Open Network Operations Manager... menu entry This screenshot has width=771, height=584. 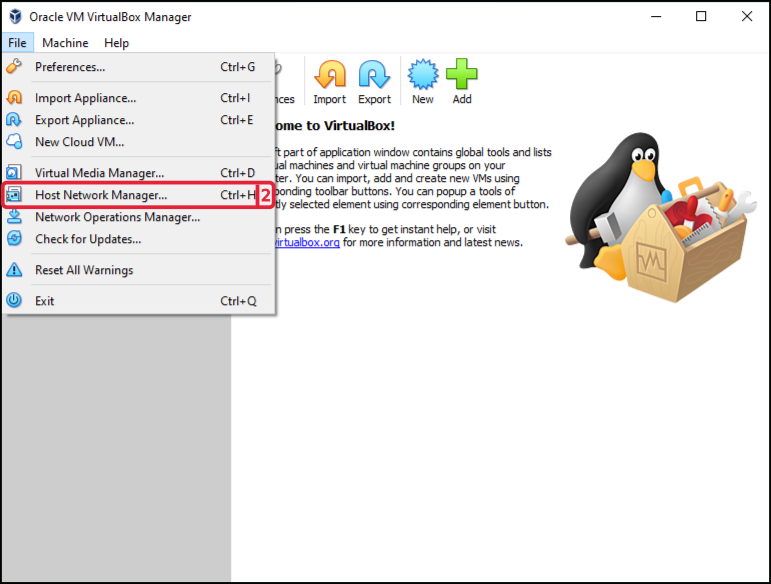[138, 217]
